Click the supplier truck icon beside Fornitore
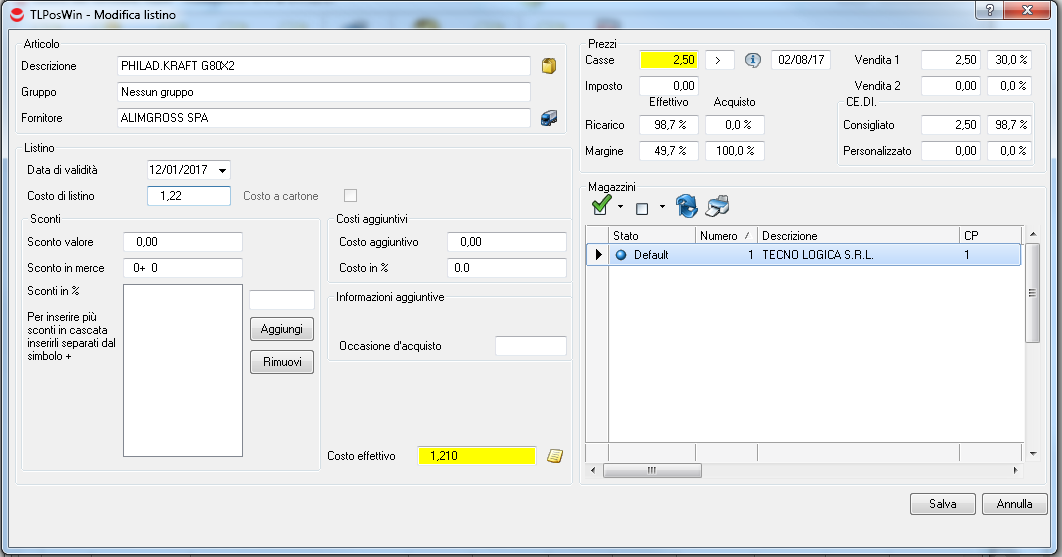 [x=548, y=118]
